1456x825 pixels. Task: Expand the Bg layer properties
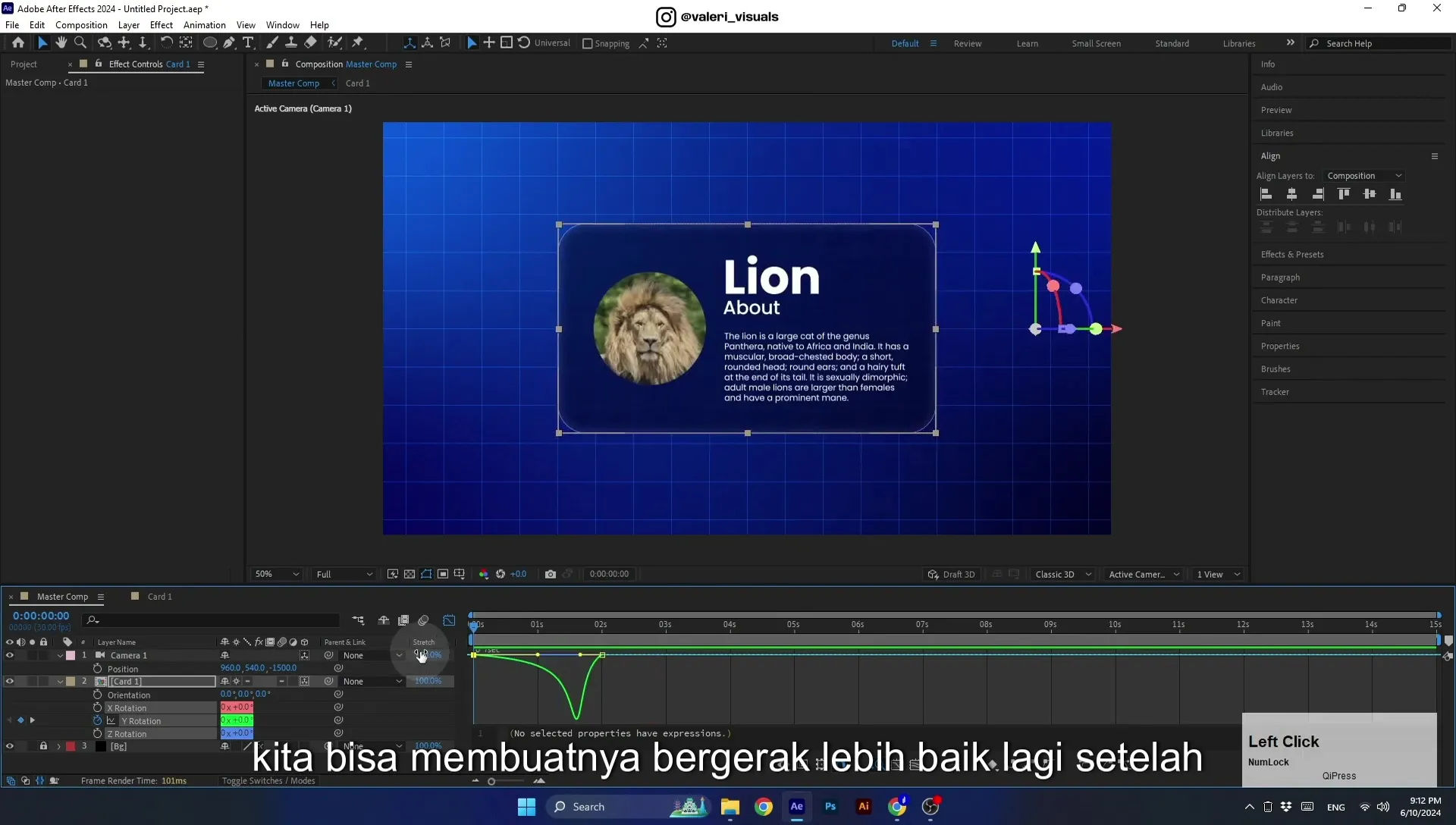point(58,746)
